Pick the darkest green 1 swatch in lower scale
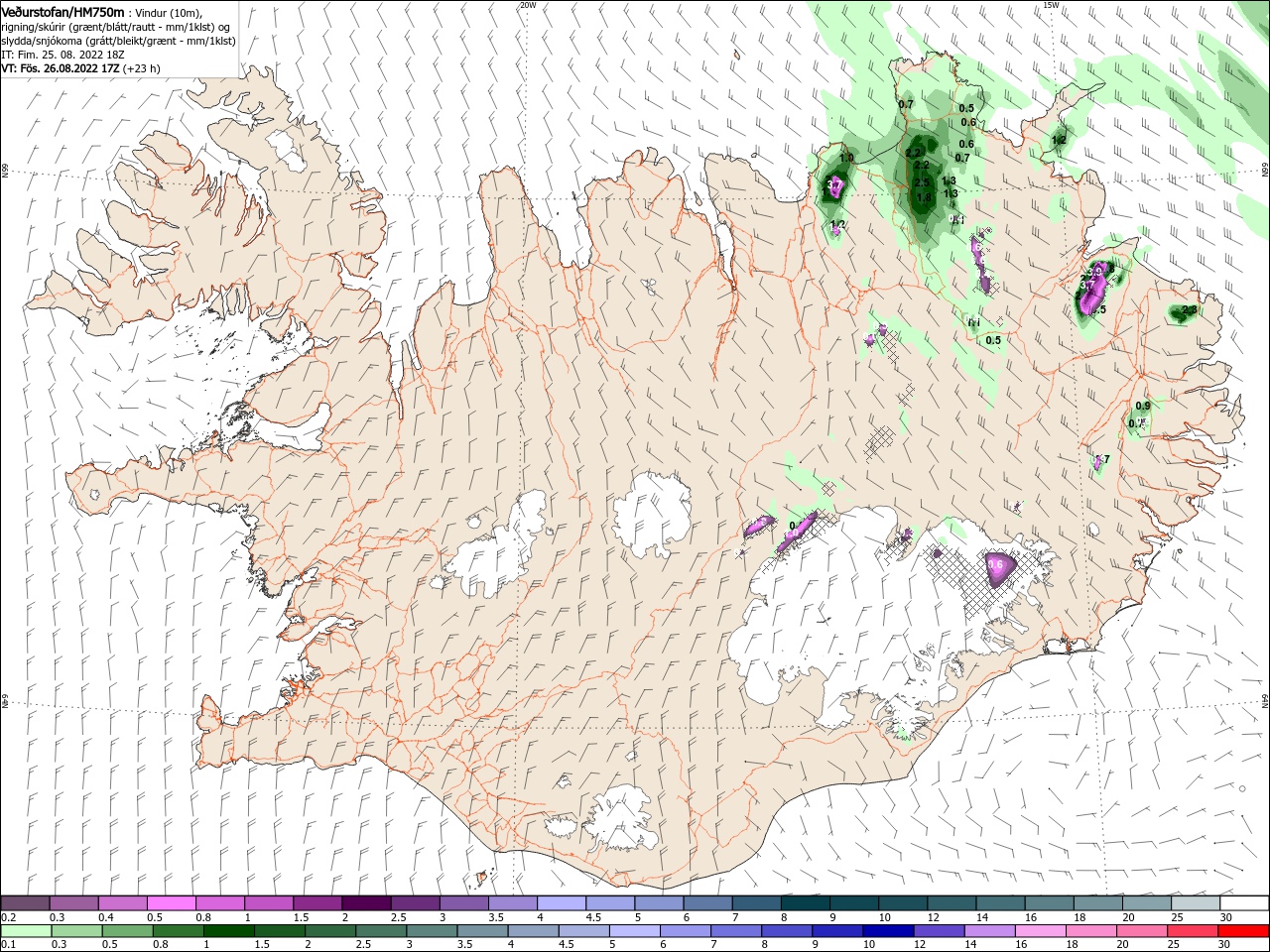Viewport: 1270px width, 952px height. click(228, 931)
